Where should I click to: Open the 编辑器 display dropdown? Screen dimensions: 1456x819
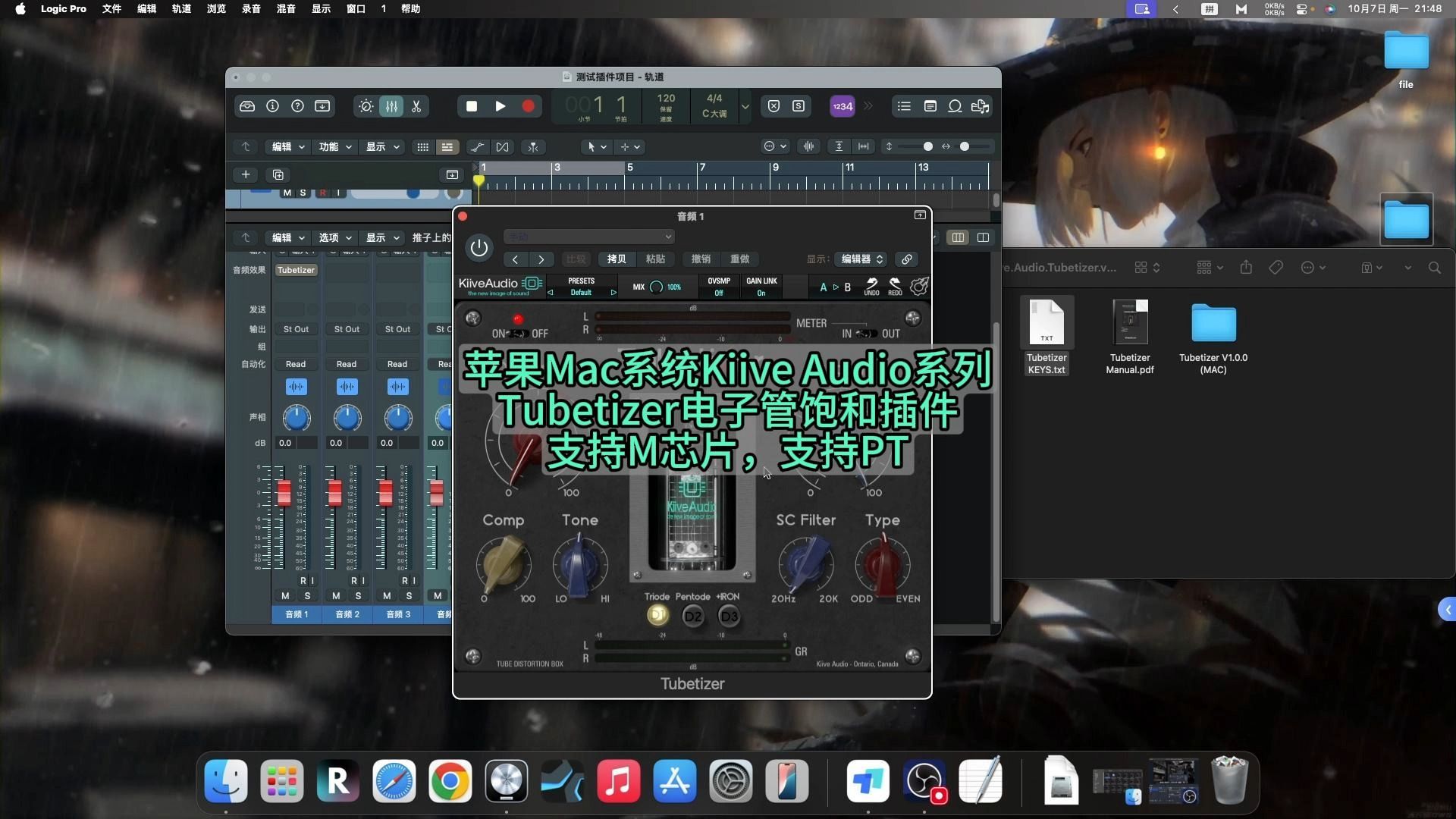click(860, 259)
